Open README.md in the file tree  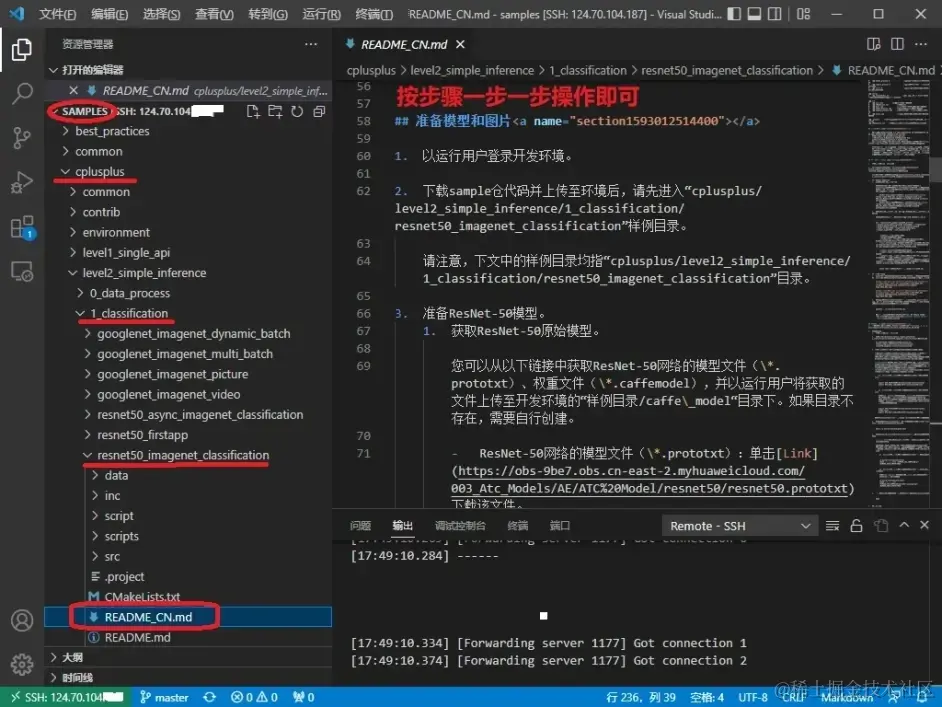[138, 637]
